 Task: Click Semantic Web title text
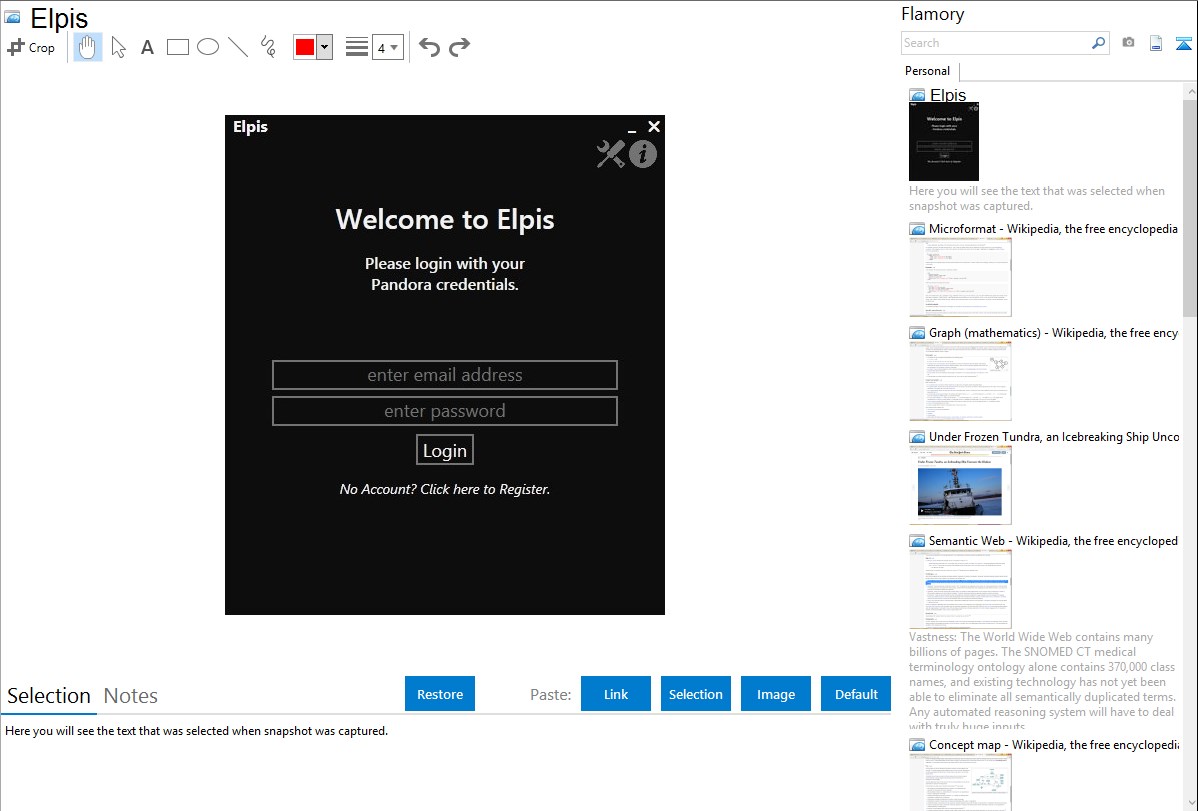click(1053, 540)
